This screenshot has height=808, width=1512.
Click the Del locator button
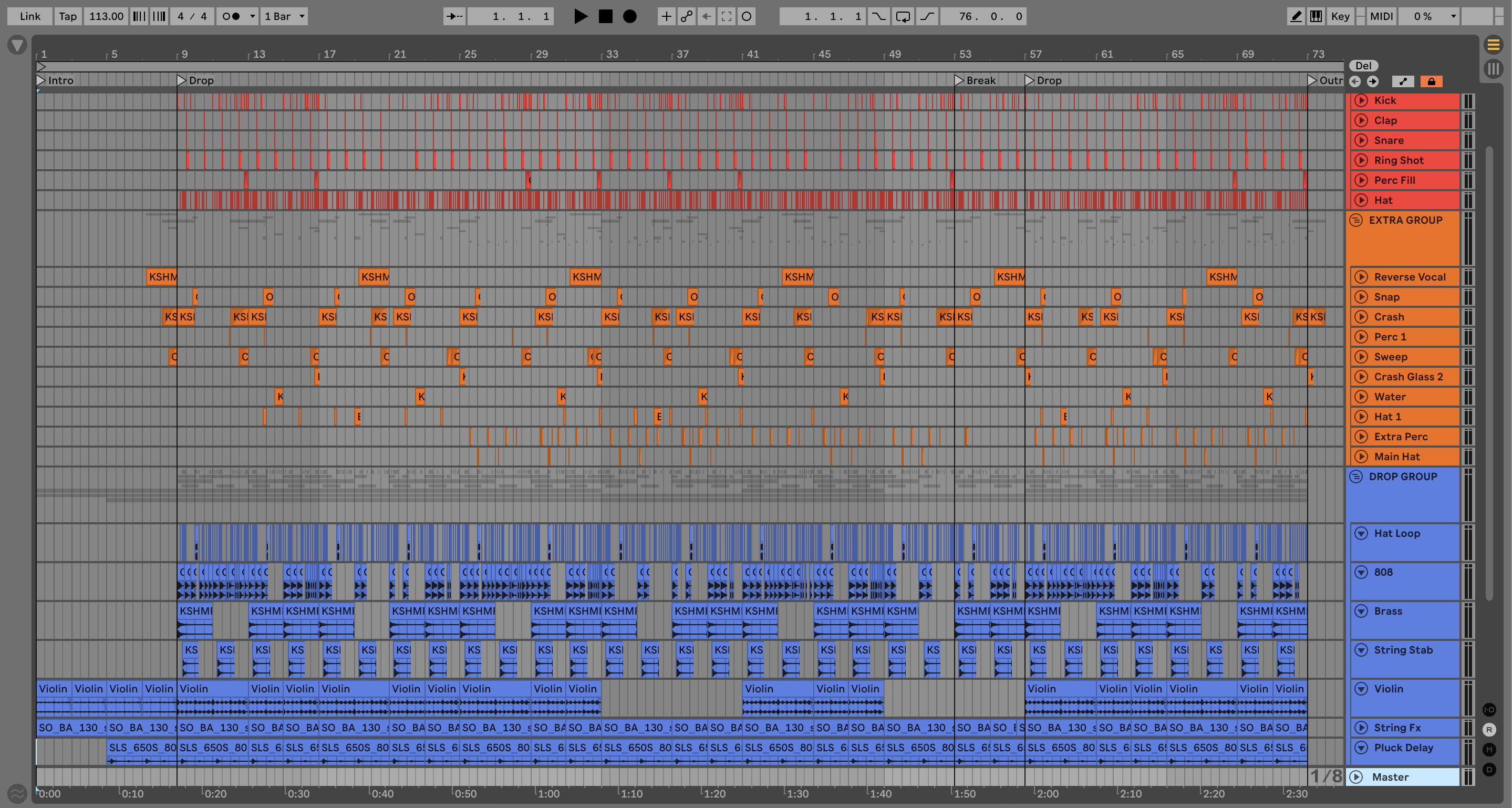click(x=1363, y=66)
